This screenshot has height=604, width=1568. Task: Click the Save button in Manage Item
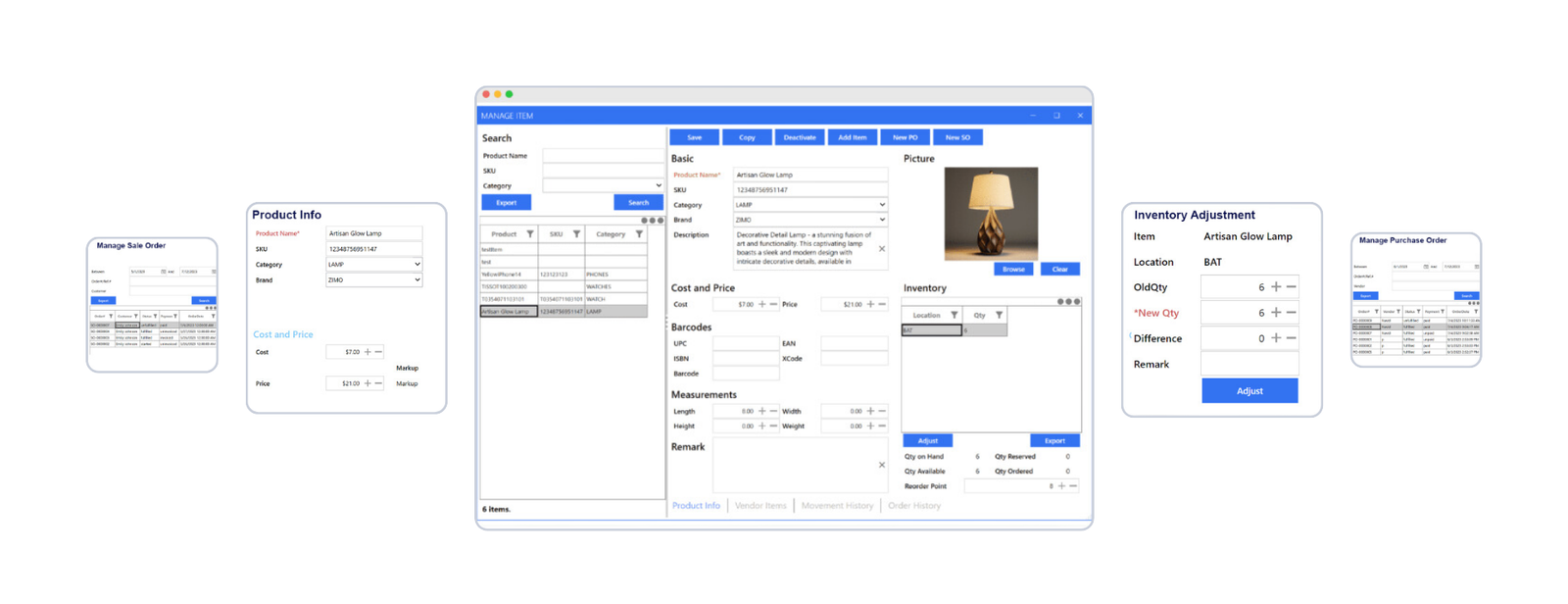[694, 137]
